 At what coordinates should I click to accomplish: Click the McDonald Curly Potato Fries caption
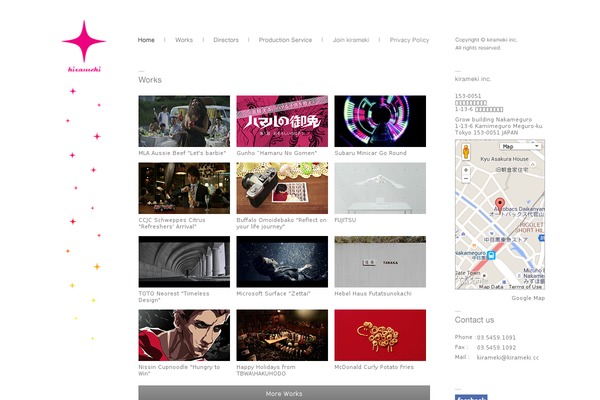374,367
